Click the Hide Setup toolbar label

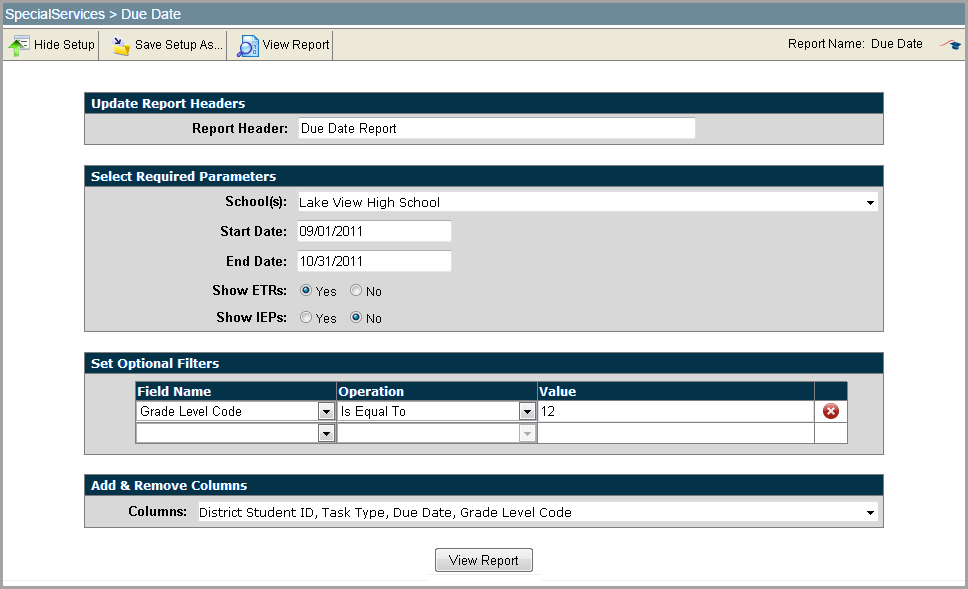64,45
